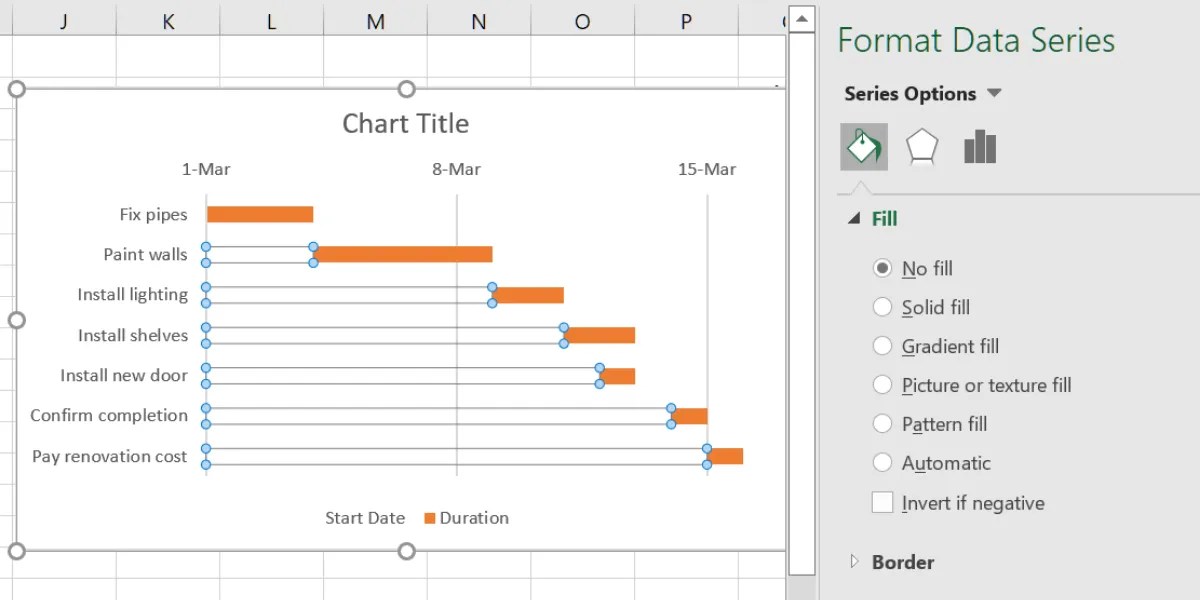Select the Solid fill option
This screenshot has height=600, width=1200.
(884, 307)
